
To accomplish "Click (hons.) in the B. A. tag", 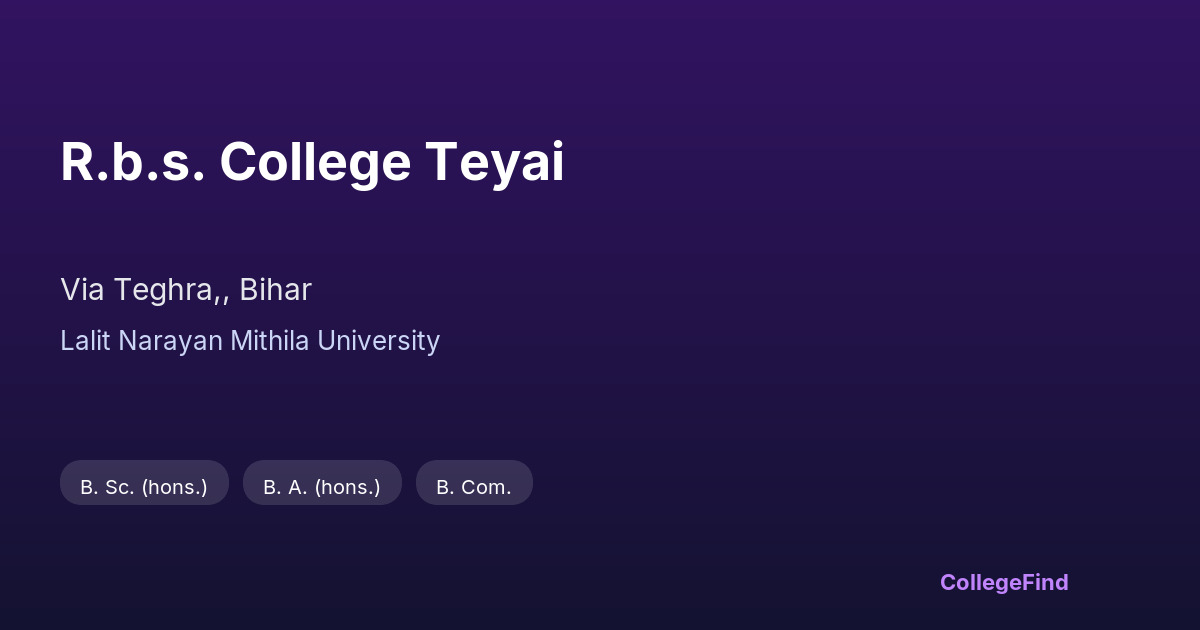I will 348,487.
